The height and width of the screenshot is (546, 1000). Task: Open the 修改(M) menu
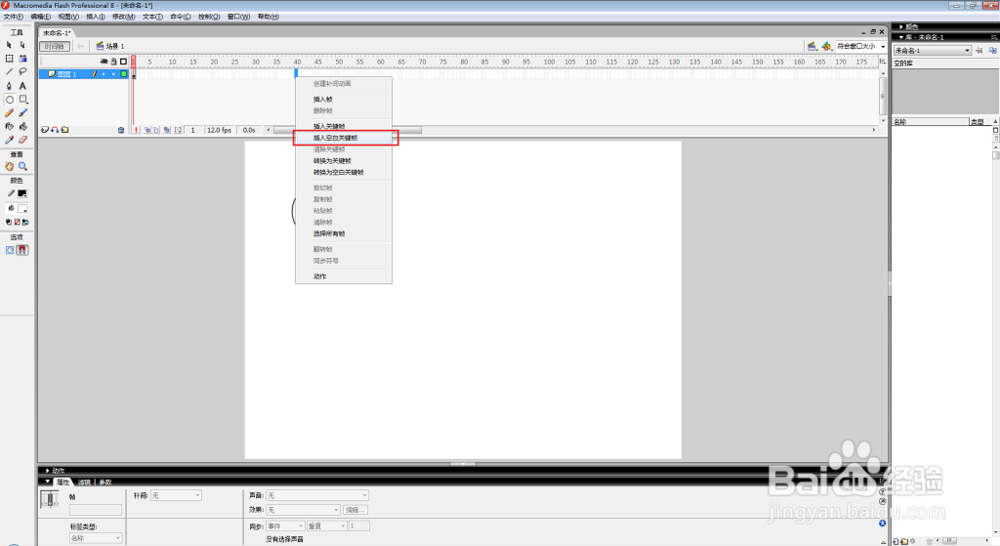[x=124, y=17]
